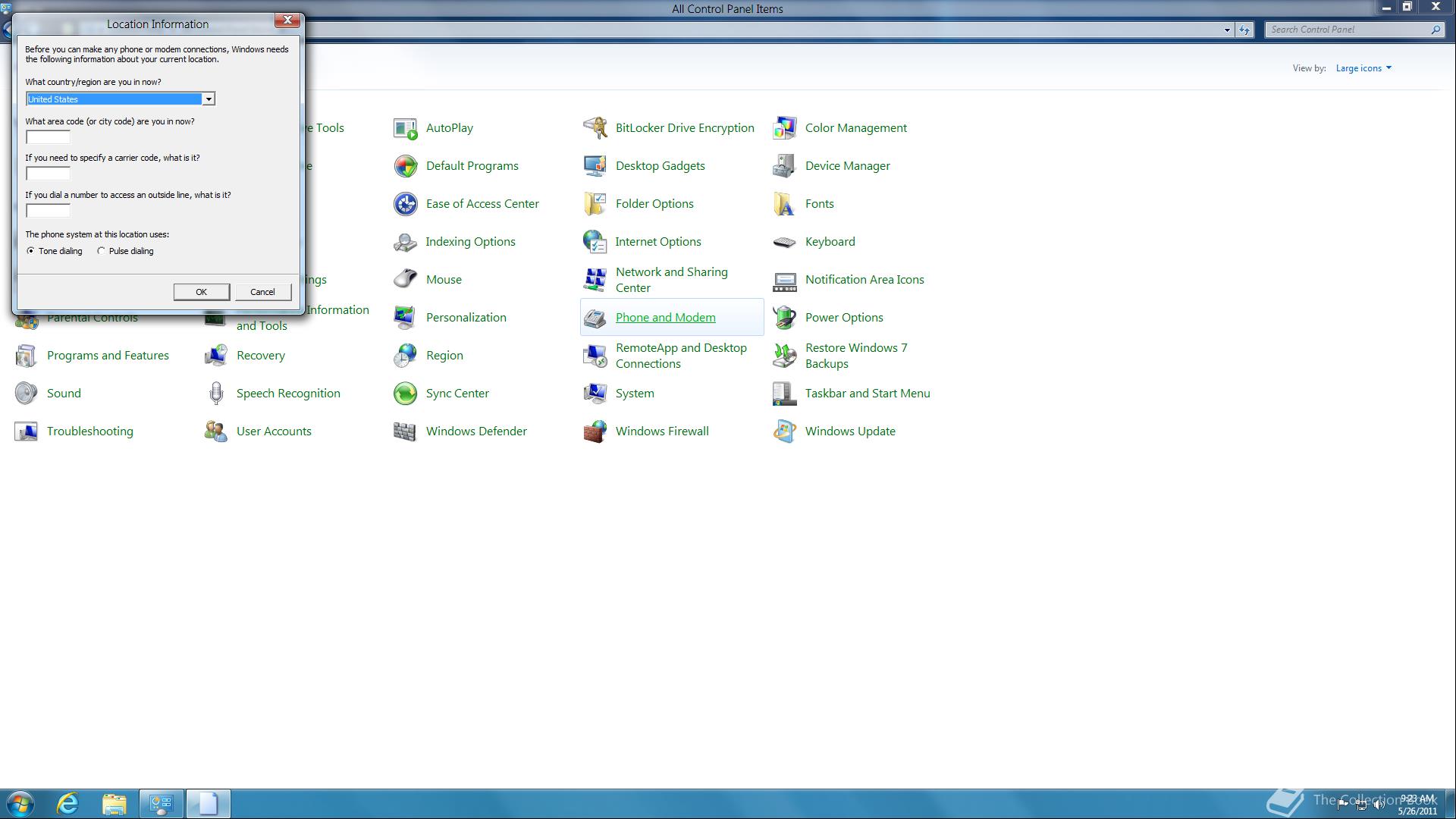Open the Fonts icon
Viewport: 1456px width, 819px height.
[785, 204]
